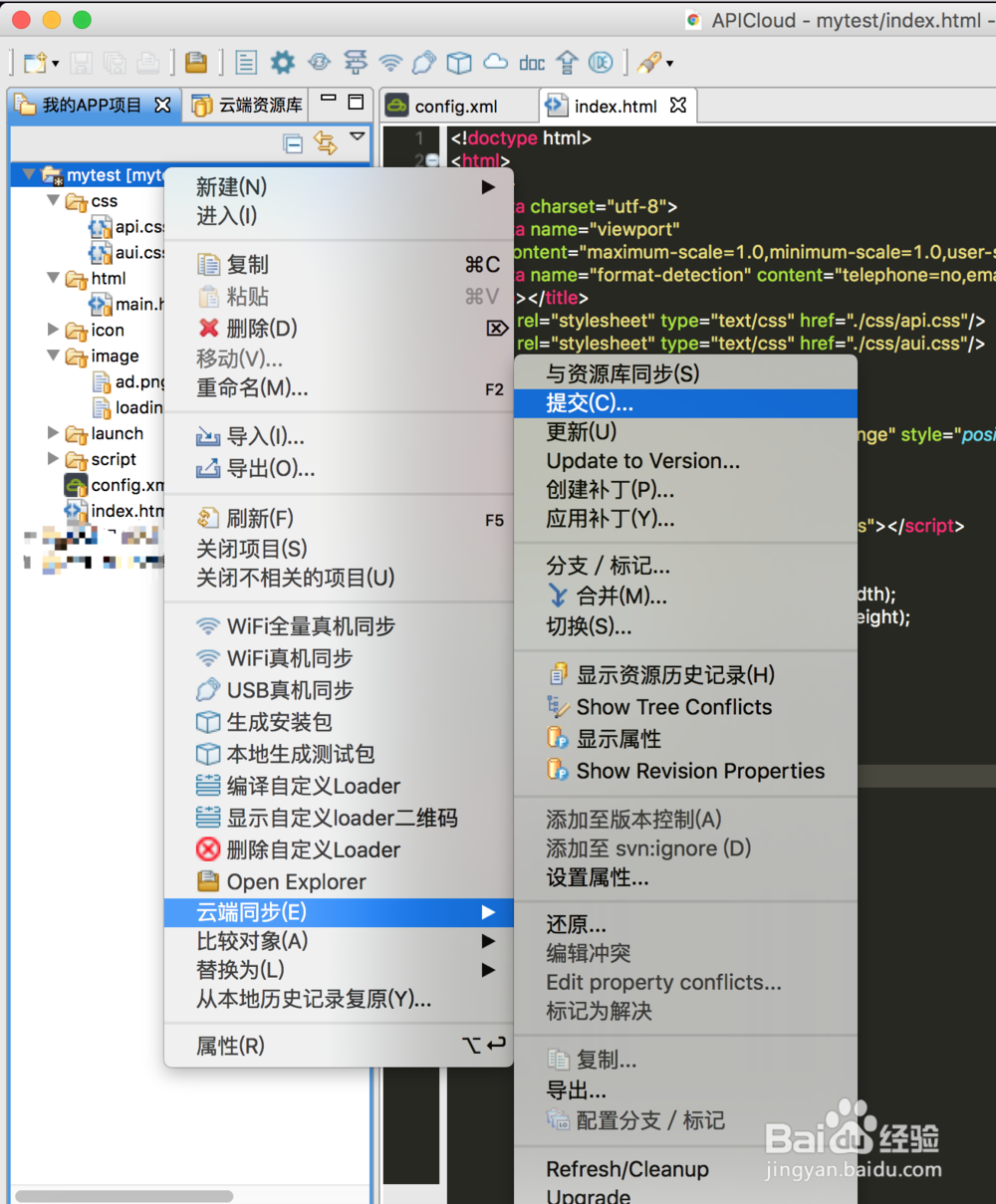The width and height of the screenshot is (996, 1204).
Task: Choose 导入(I)... menu item
Action: click(339, 436)
